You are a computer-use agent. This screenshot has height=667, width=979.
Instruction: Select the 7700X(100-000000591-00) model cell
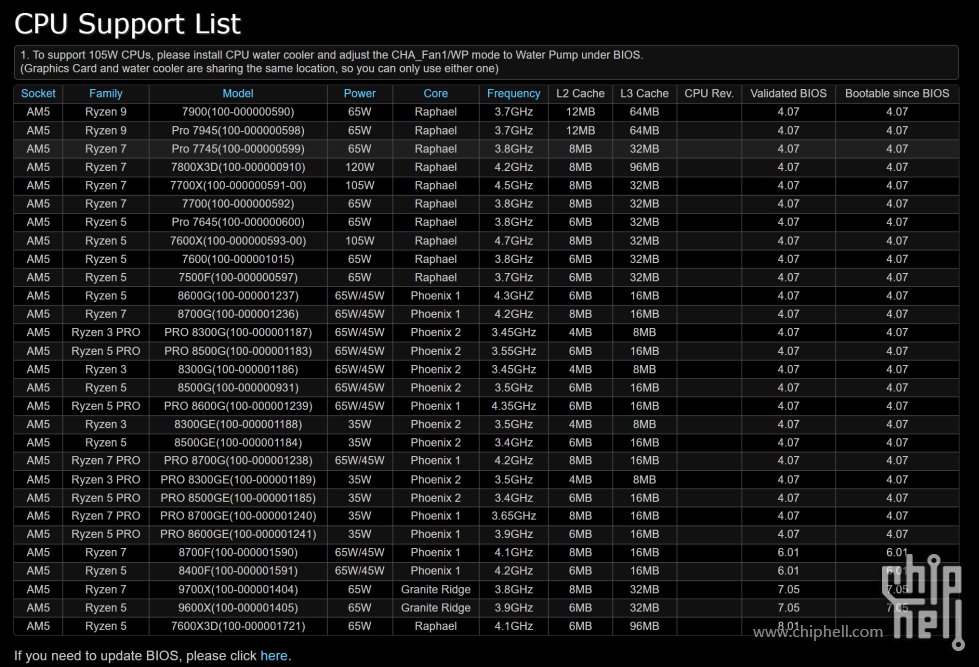point(238,185)
